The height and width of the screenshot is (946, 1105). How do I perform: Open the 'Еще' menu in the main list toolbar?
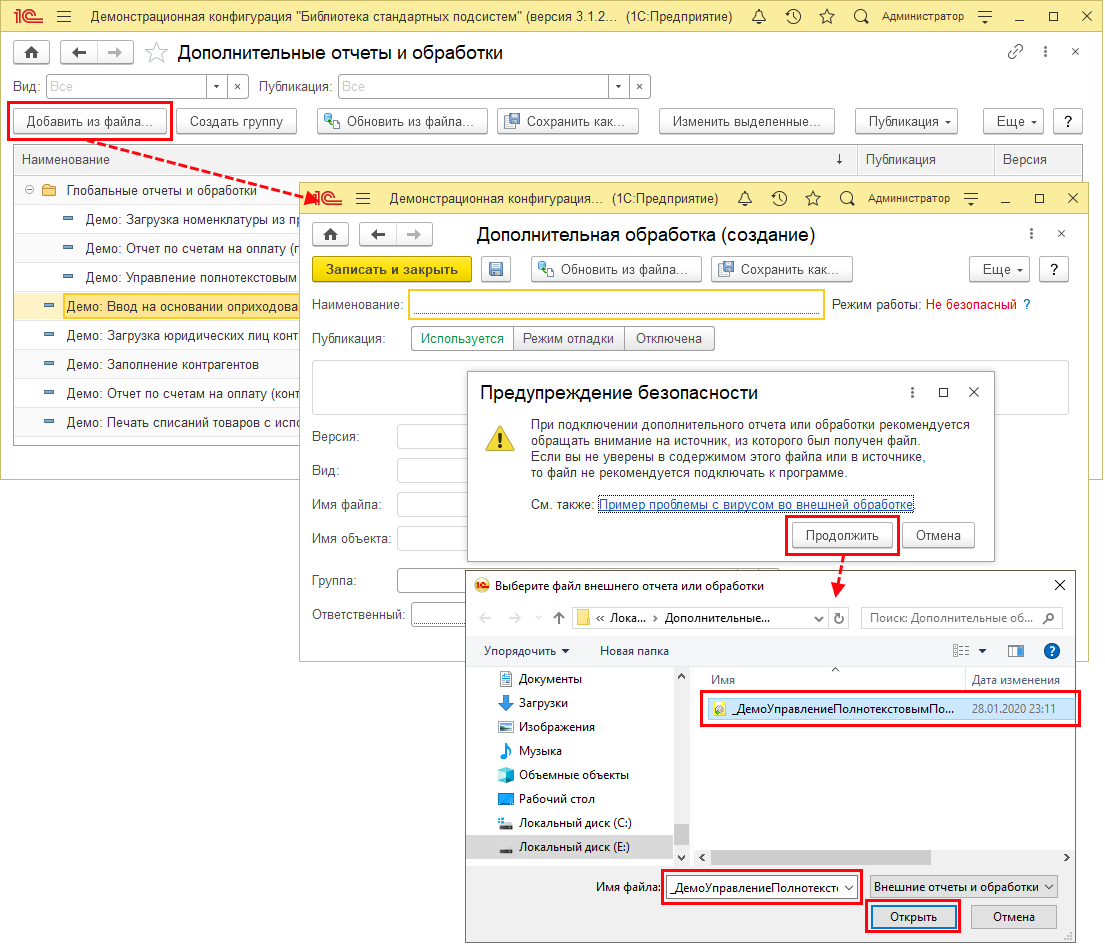1012,121
